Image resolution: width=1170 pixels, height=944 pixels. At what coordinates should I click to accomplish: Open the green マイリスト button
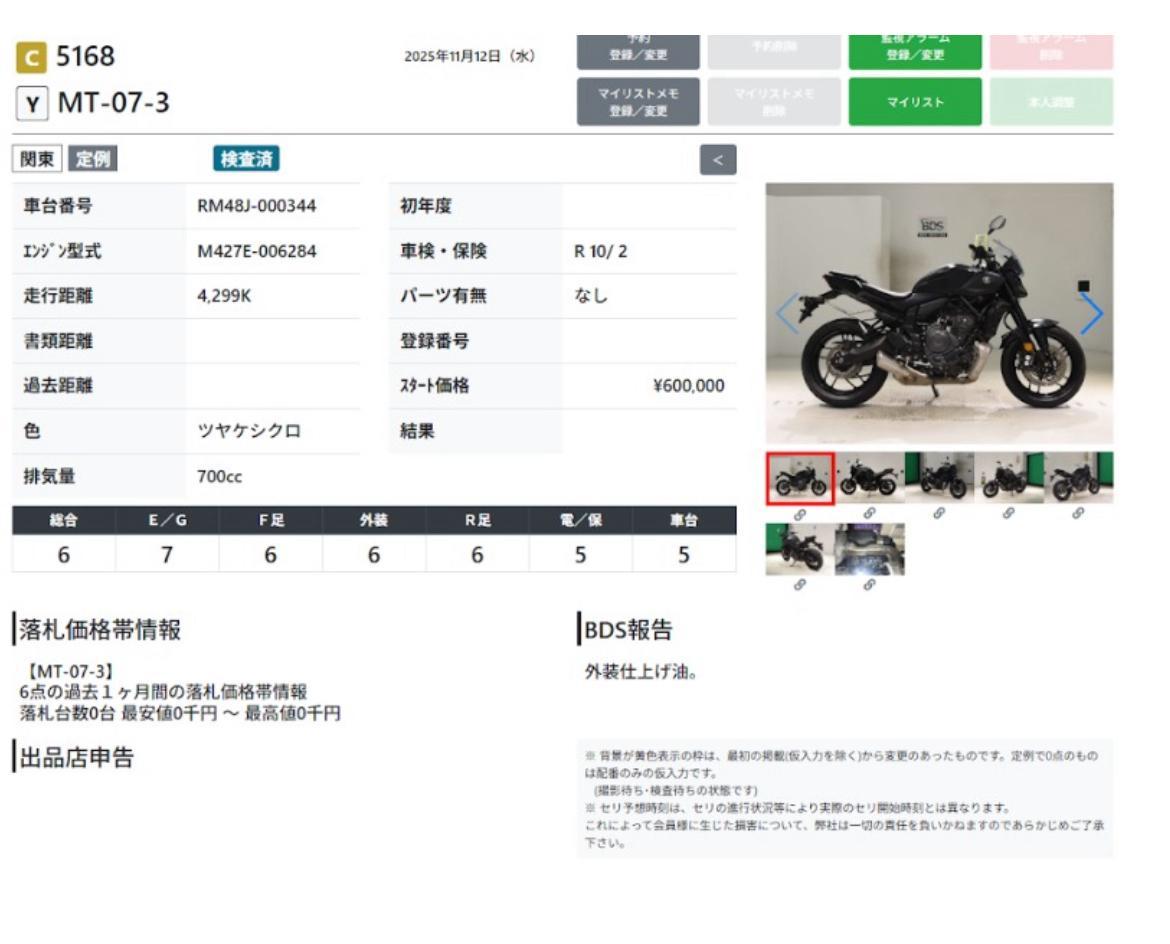click(x=914, y=102)
